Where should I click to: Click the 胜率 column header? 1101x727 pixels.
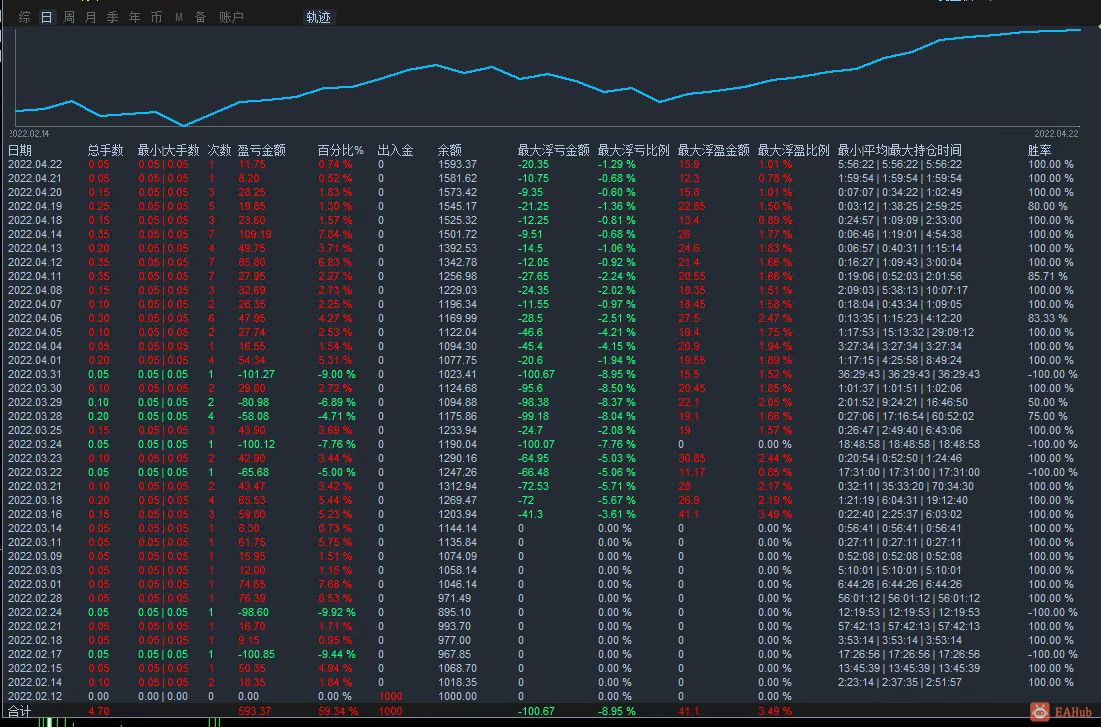pyautogui.click(x=1039, y=150)
